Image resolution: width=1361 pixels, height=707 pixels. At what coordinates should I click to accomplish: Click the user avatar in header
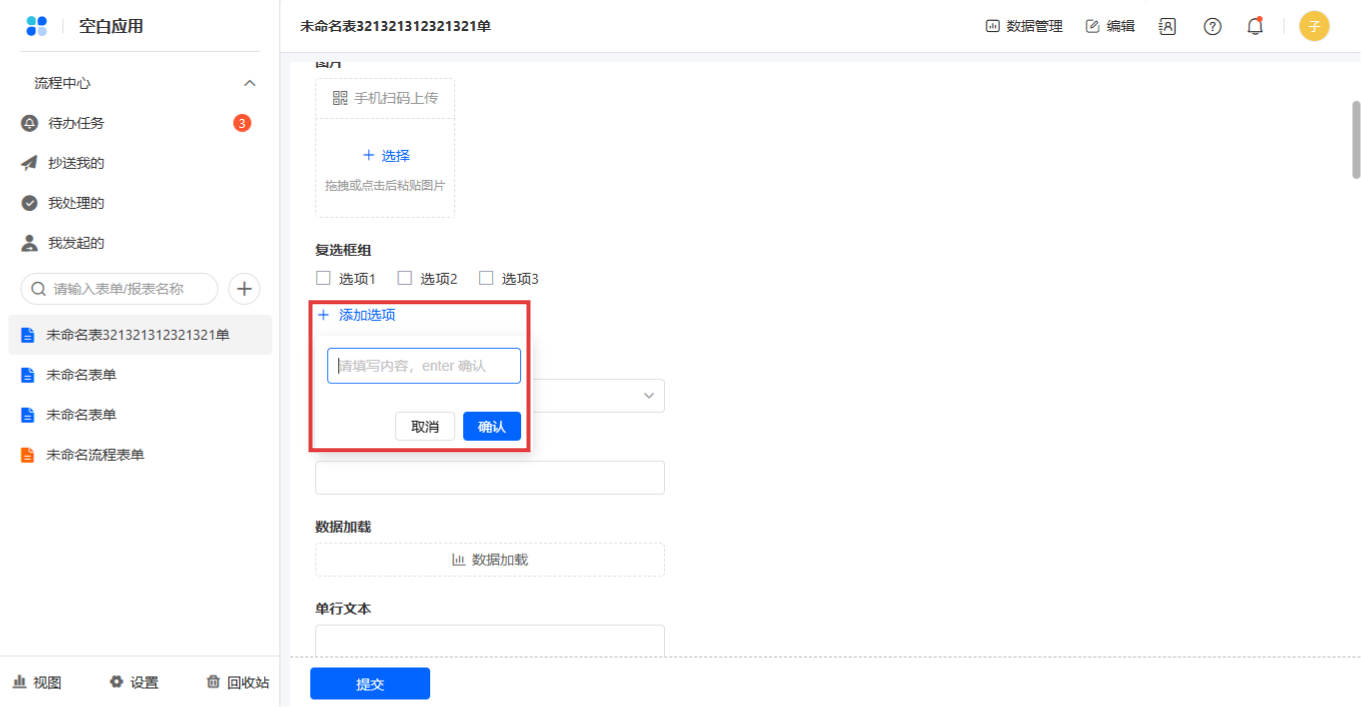(x=1314, y=27)
